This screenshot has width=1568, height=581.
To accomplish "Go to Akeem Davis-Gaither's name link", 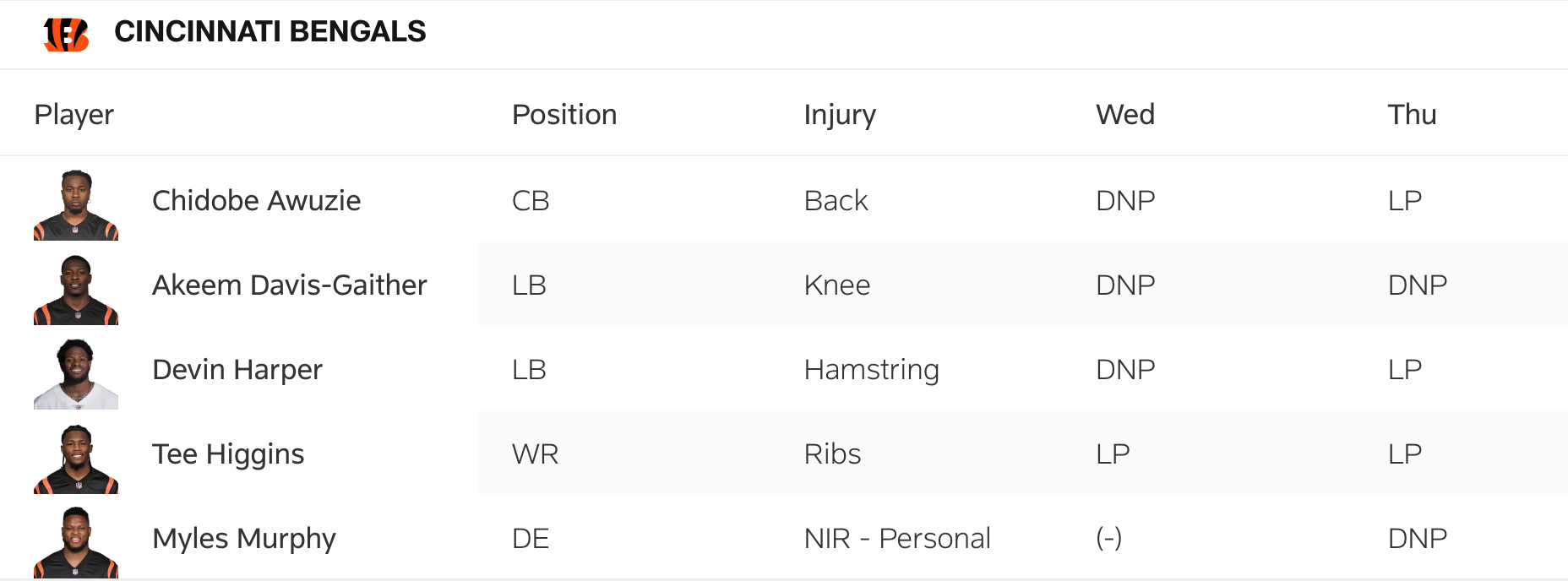I will pos(289,285).
